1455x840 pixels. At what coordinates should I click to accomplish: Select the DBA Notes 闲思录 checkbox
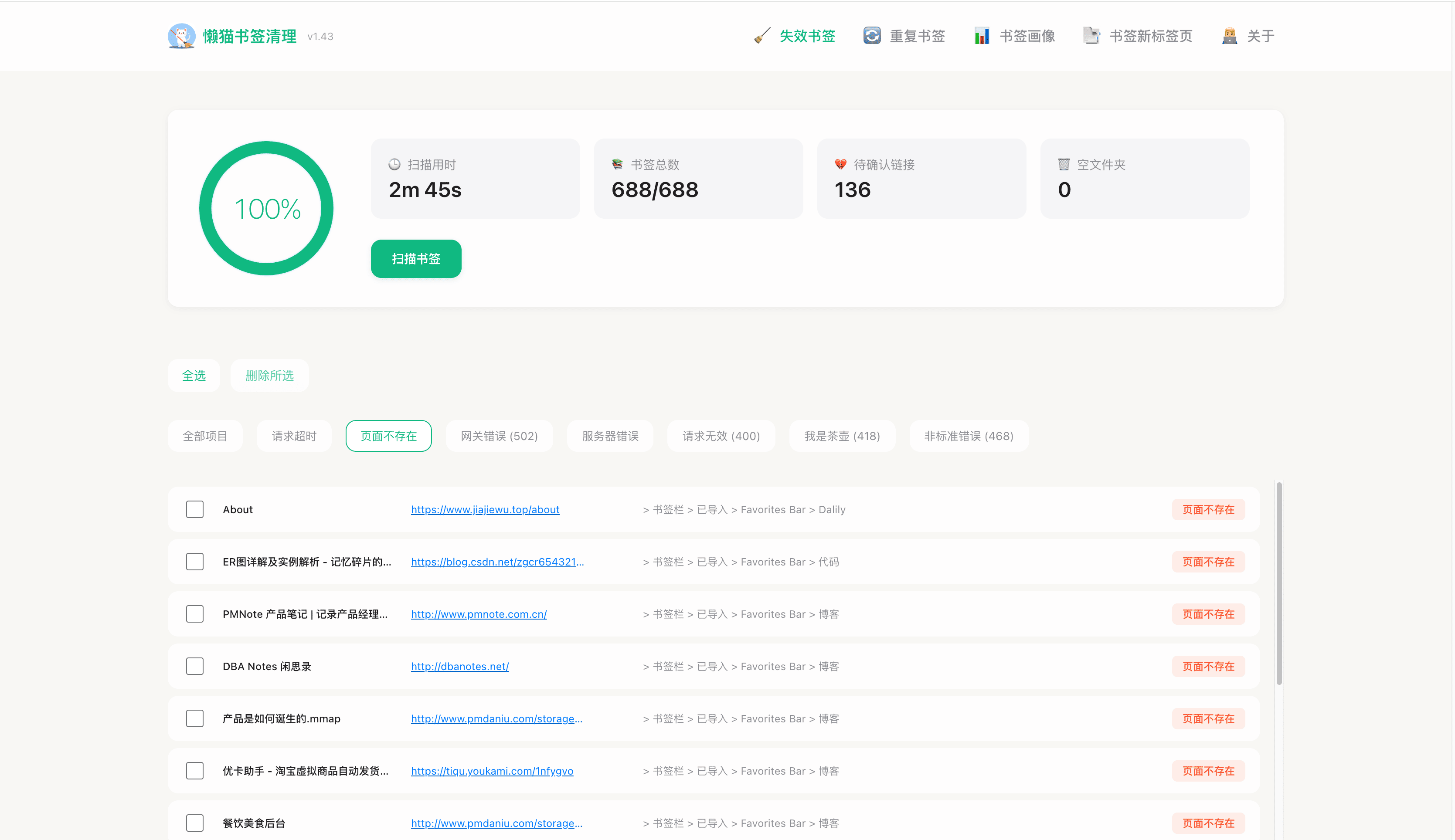(x=194, y=666)
